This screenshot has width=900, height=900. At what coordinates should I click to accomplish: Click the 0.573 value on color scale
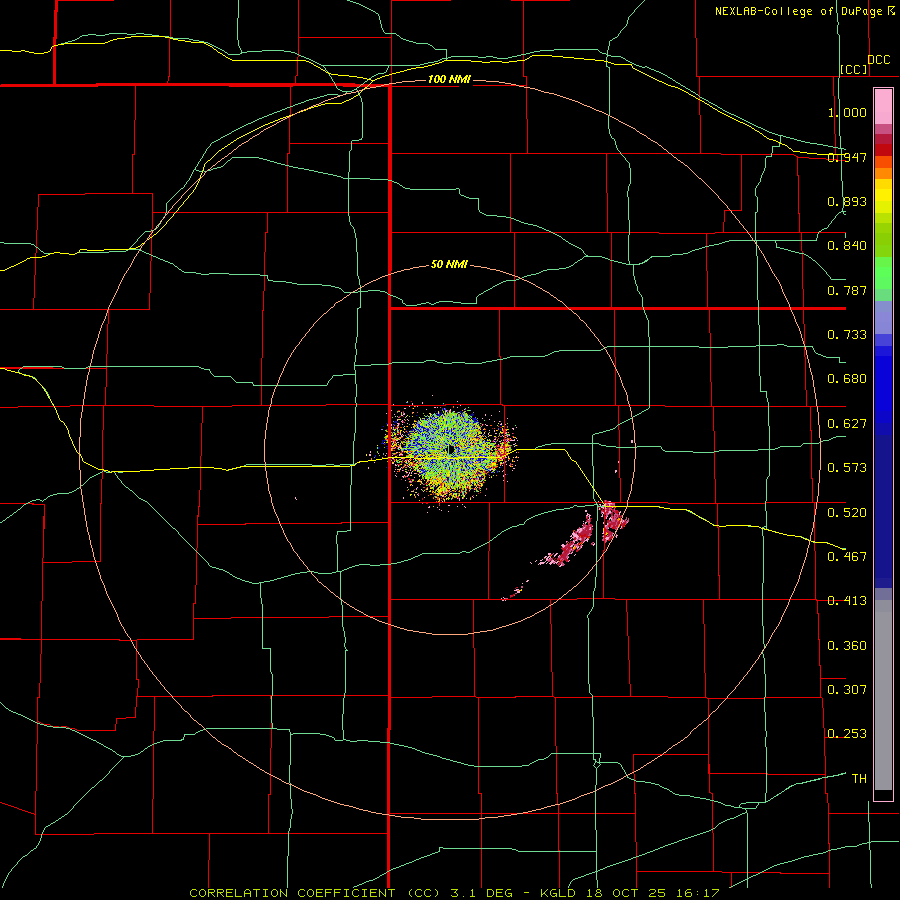click(847, 468)
